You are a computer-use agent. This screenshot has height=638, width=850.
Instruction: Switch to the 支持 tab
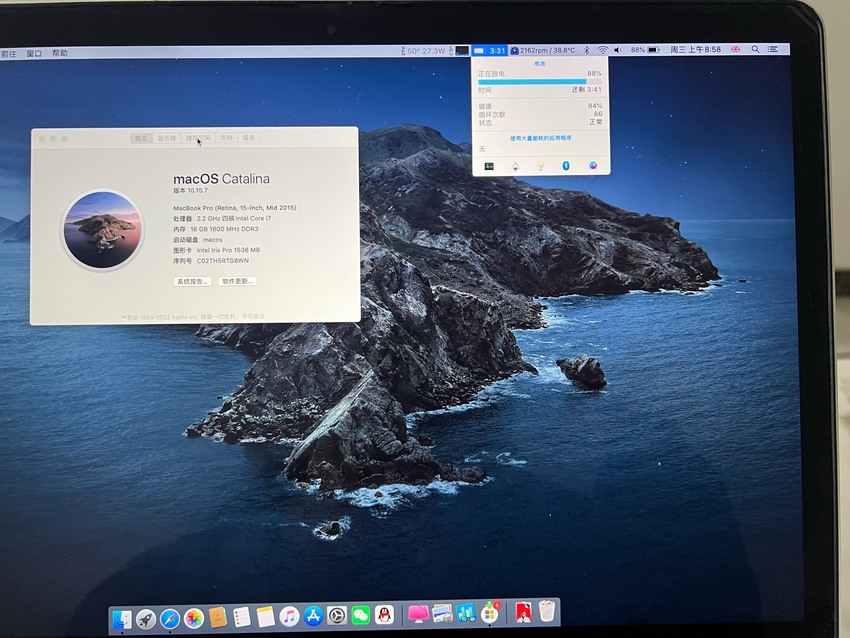[x=226, y=138]
